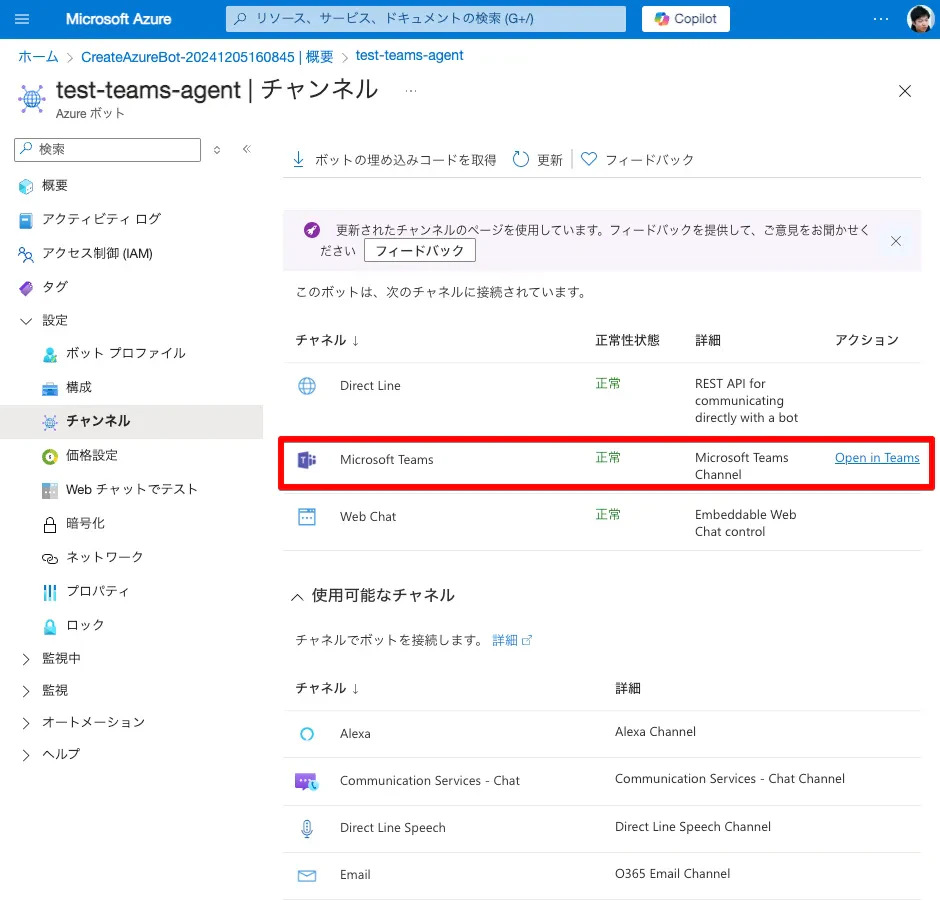Collapse the sidebar menu with double chevron
The height and width of the screenshot is (902, 940).
point(246,149)
